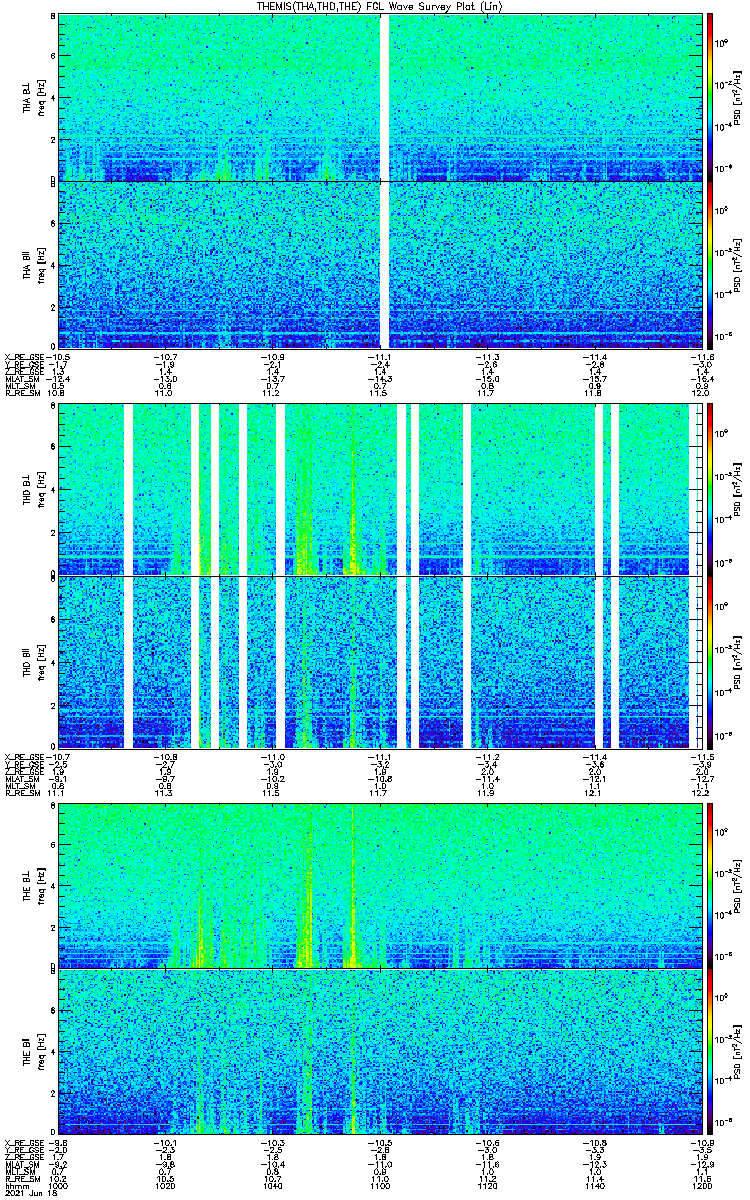Click the '1120' time tick label
Screen dimensions: 750x1200
tap(486, 1185)
